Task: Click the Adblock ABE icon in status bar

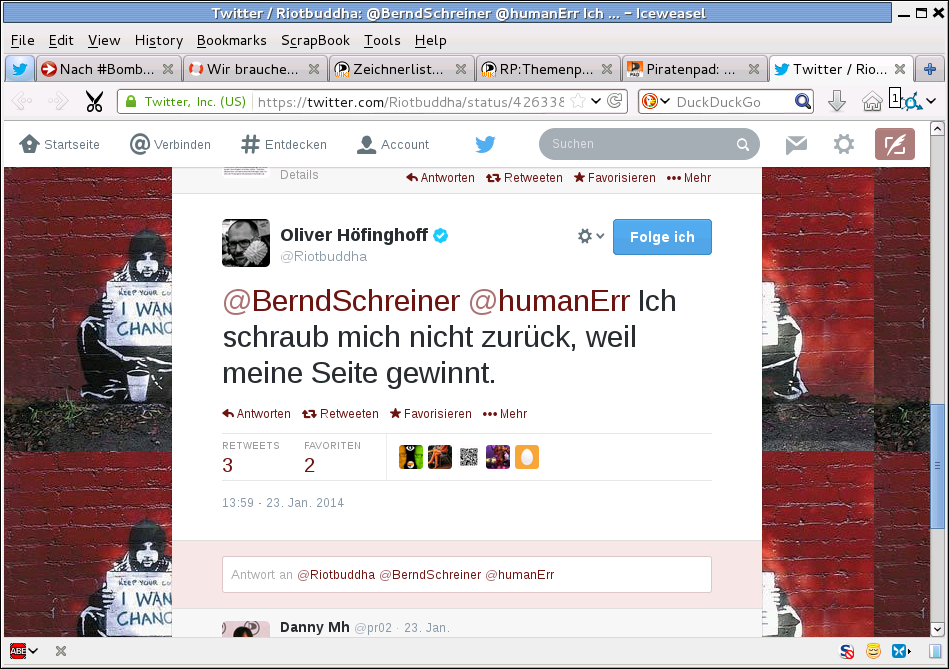Action: click(x=18, y=651)
